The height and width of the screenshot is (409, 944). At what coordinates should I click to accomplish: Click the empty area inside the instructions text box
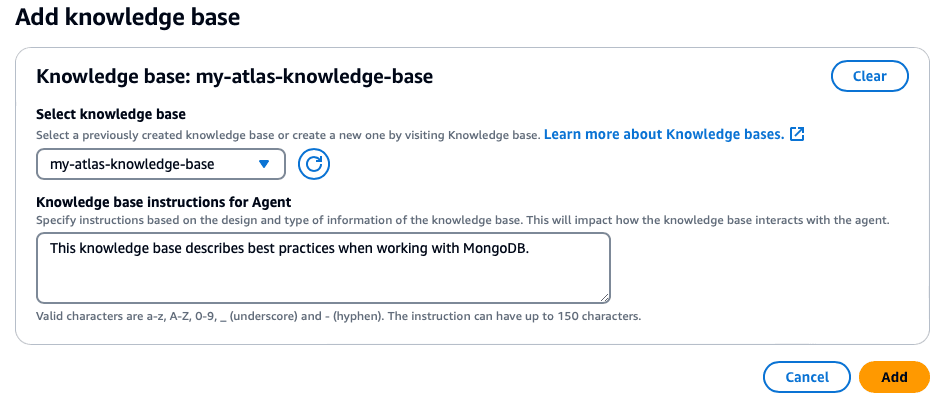pos(322,279)
